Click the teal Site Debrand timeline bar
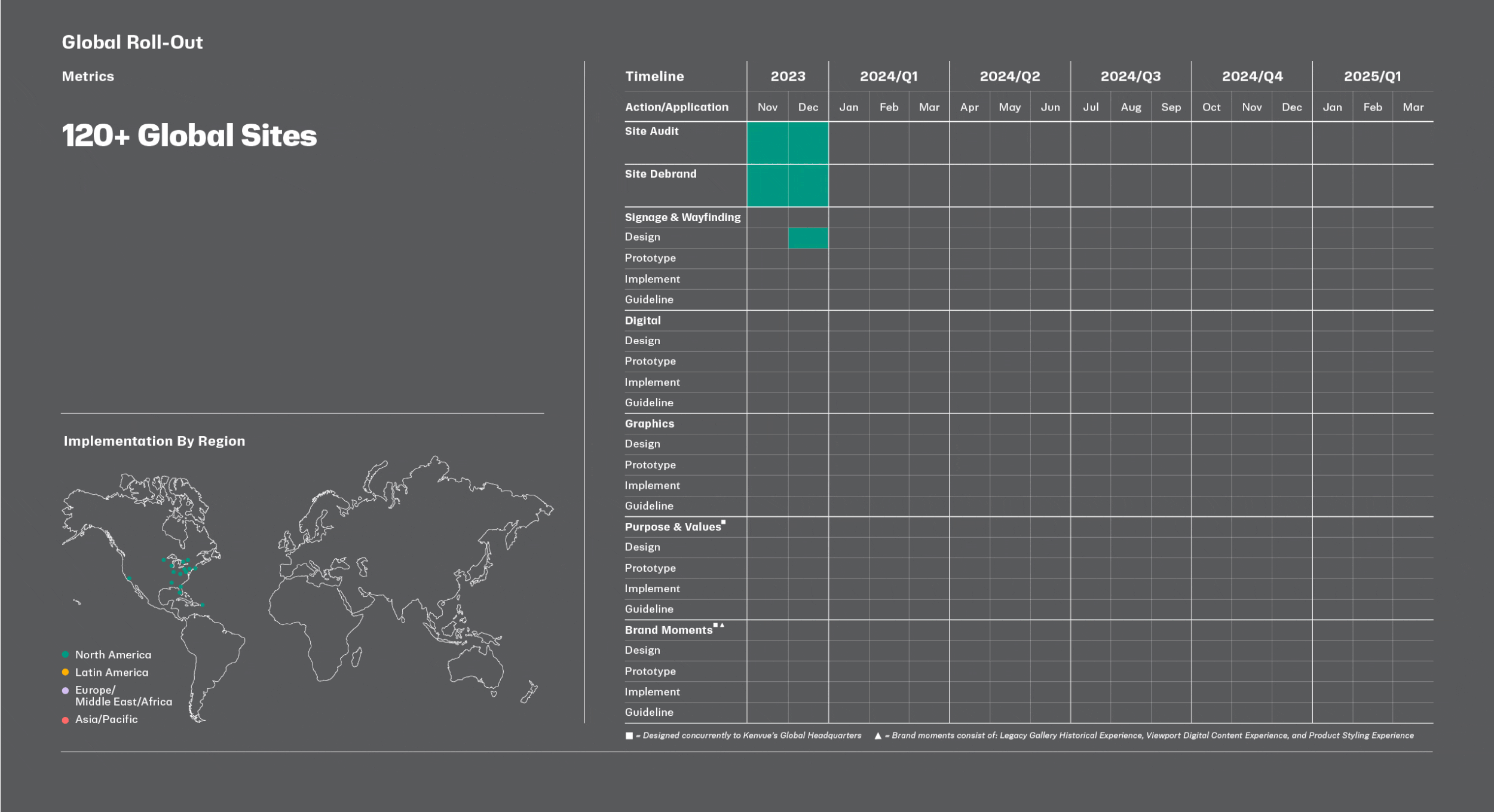This screenshot has height=812, width=1494. pyautogui.click(x=787, y=186)
